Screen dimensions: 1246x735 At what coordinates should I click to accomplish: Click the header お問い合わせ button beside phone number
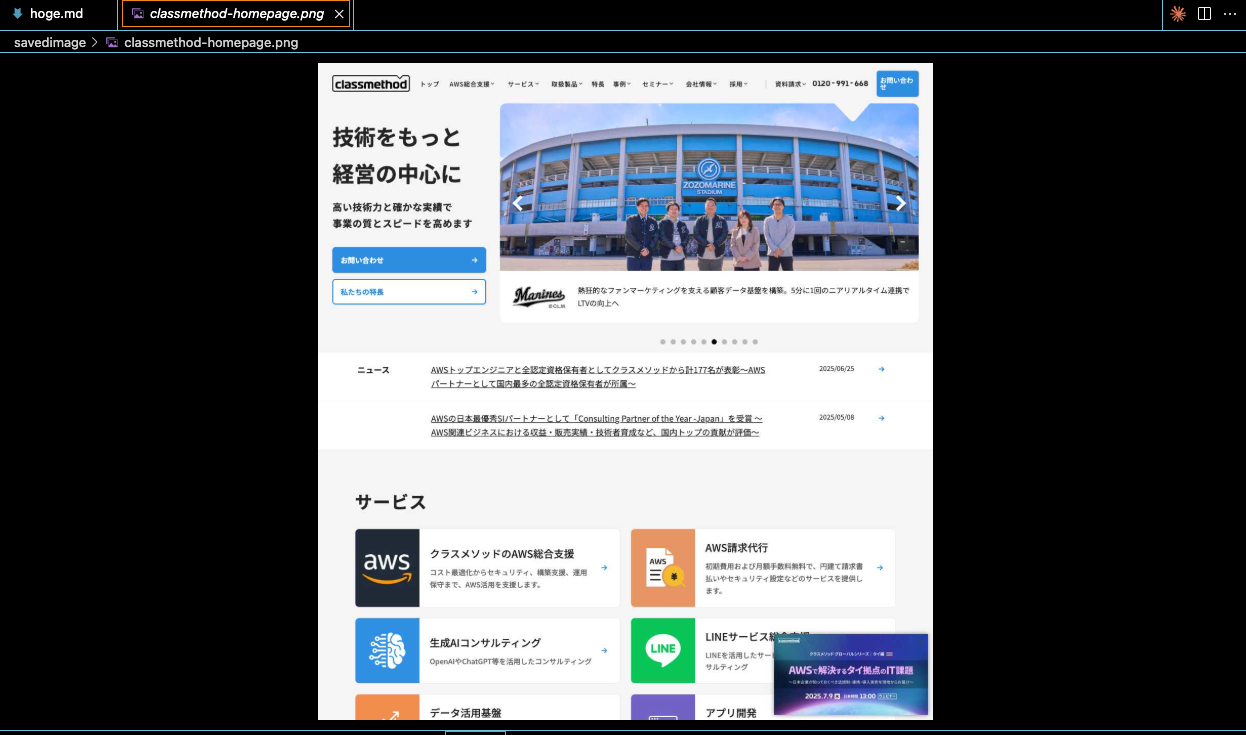(897, 84)
